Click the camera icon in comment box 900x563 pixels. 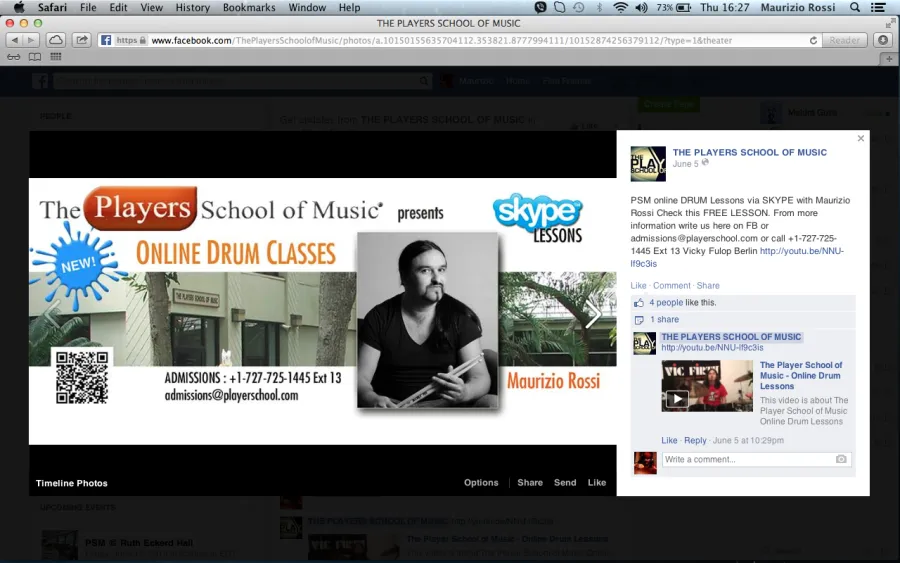(841, 459)
